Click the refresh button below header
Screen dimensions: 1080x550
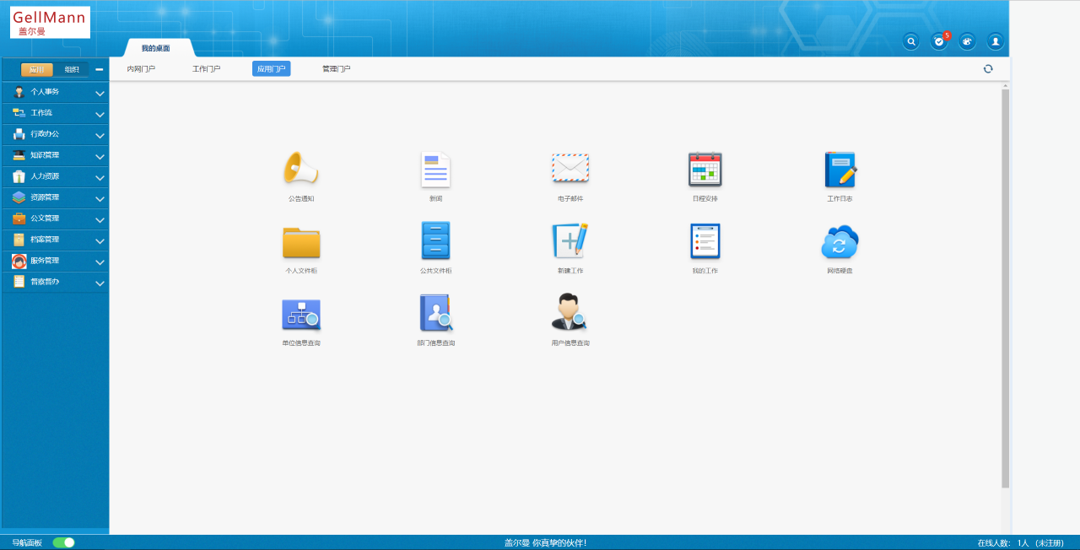988,69
